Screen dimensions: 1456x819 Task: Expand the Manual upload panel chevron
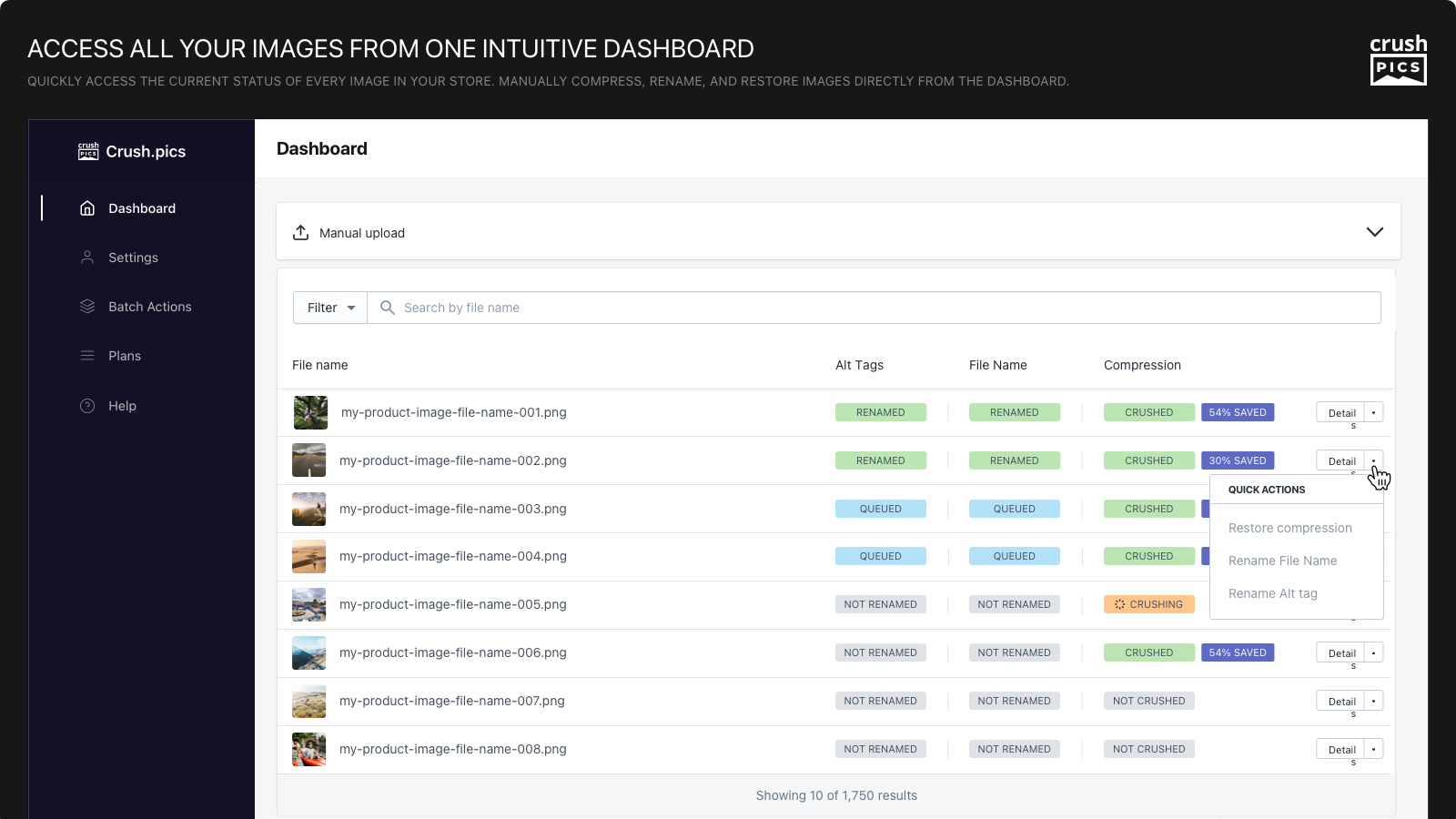tap(1374, 232)
